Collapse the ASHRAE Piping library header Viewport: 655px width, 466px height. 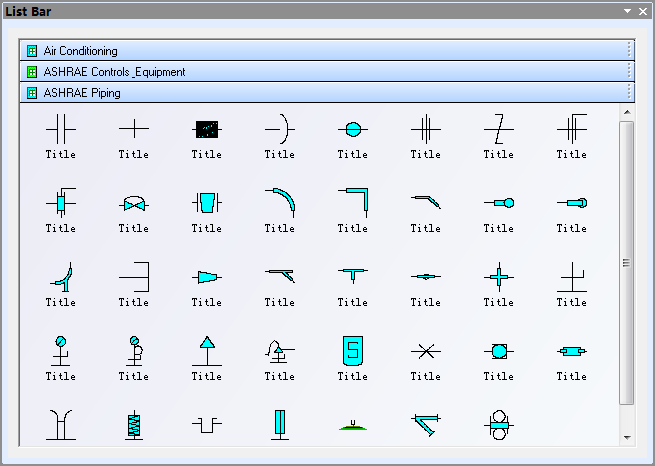81,93
